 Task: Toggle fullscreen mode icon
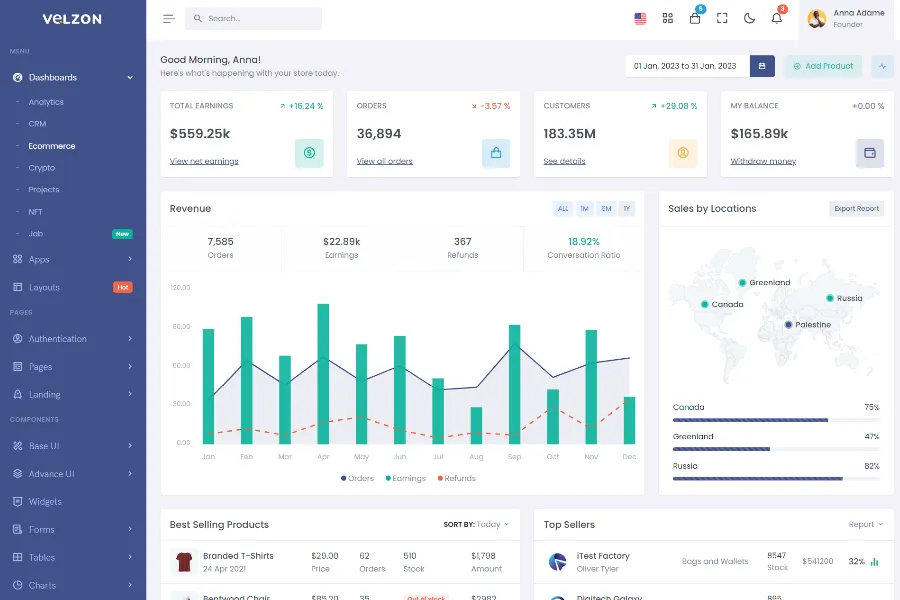click(x=722, y=18)
